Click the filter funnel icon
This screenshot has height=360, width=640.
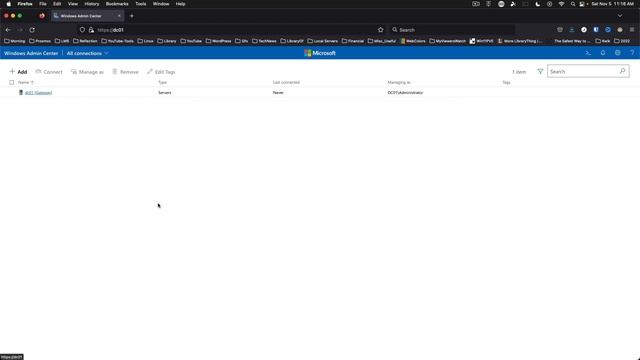[x=540, y=71]
